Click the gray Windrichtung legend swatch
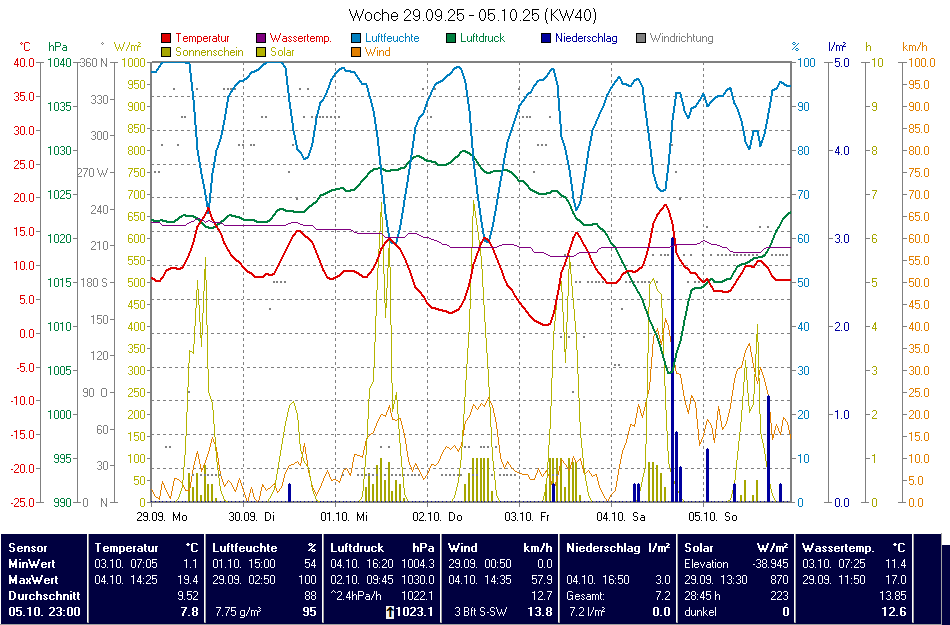The width and height of the screenshot is (950, 625). [x=642, y=39]
